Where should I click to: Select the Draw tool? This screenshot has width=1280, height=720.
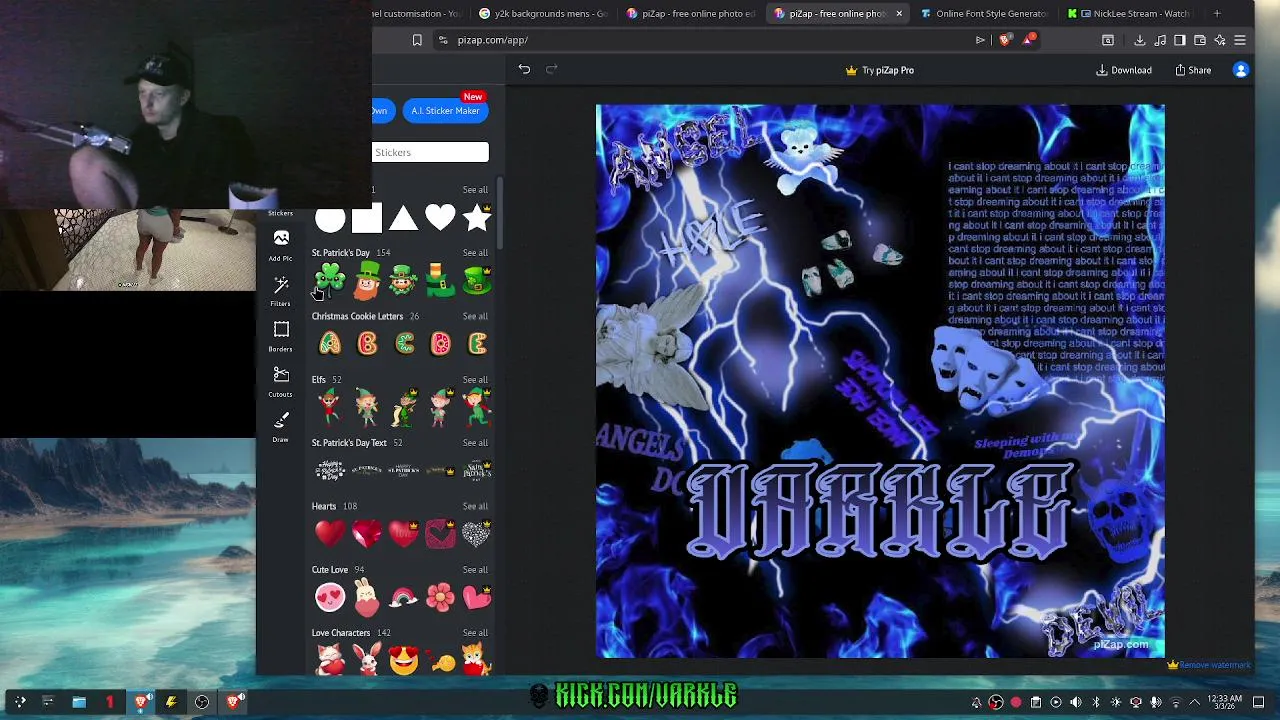(x=280, y=425)
